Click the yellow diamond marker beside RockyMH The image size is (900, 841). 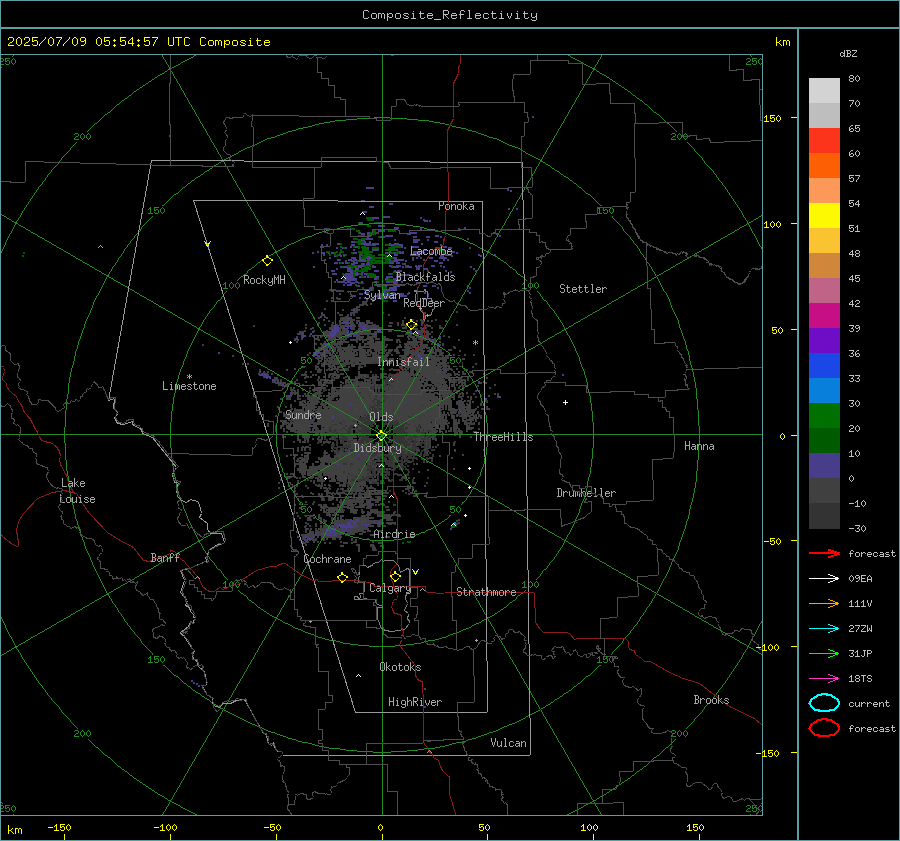pyautogui.click(x=267, y=261)
